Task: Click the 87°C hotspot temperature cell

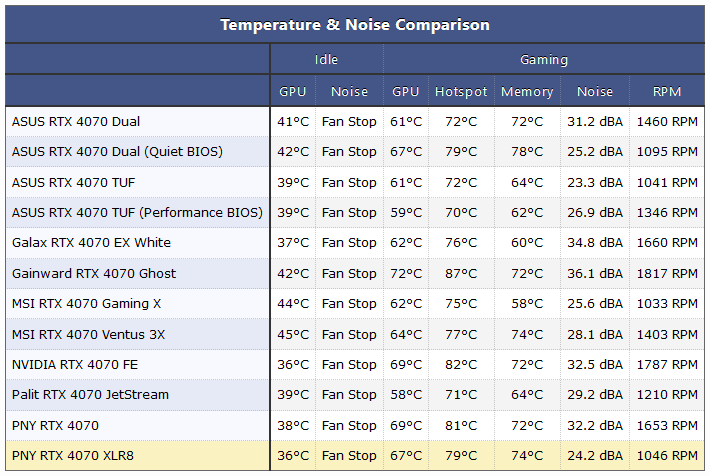Action: (x=461, y=274)
